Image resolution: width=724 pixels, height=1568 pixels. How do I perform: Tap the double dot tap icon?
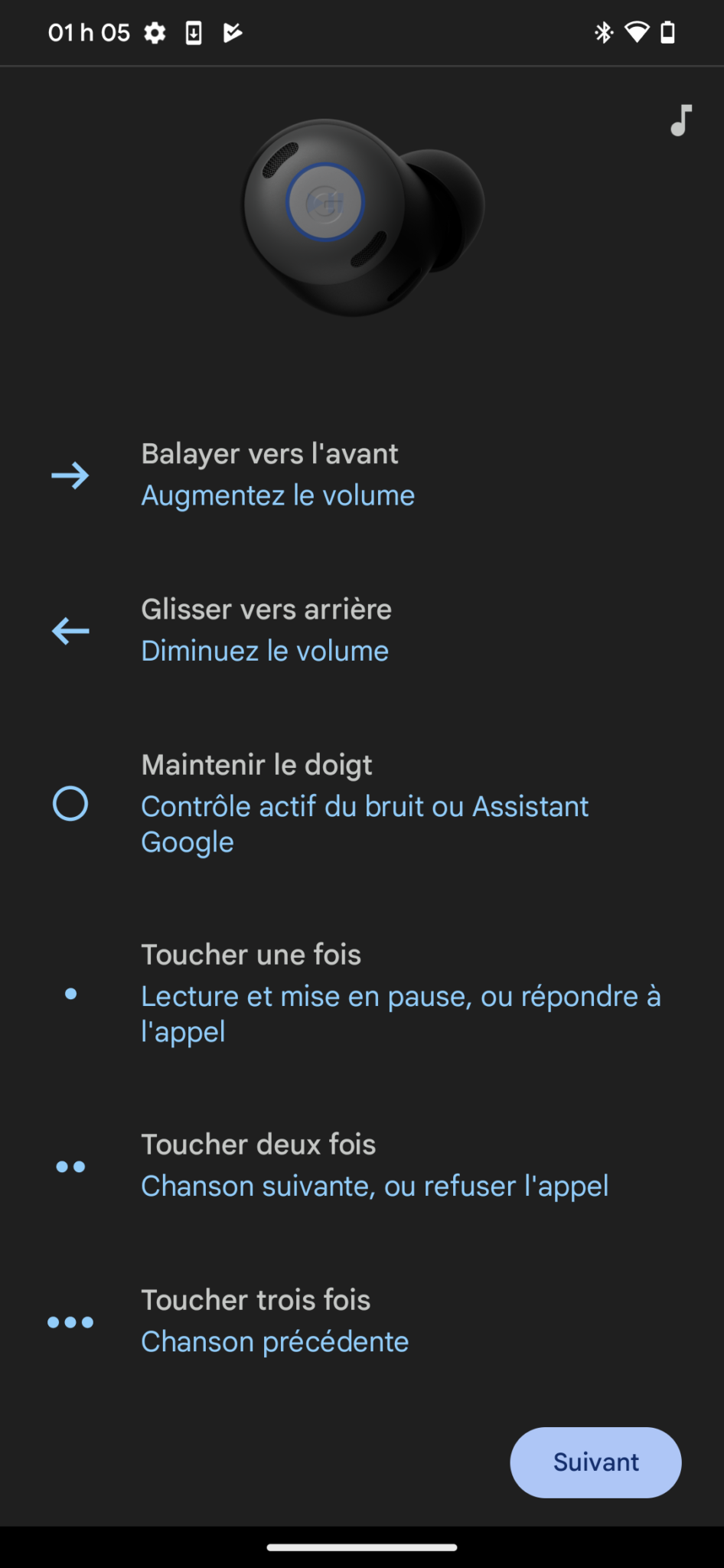click(x=70, y=1166)
